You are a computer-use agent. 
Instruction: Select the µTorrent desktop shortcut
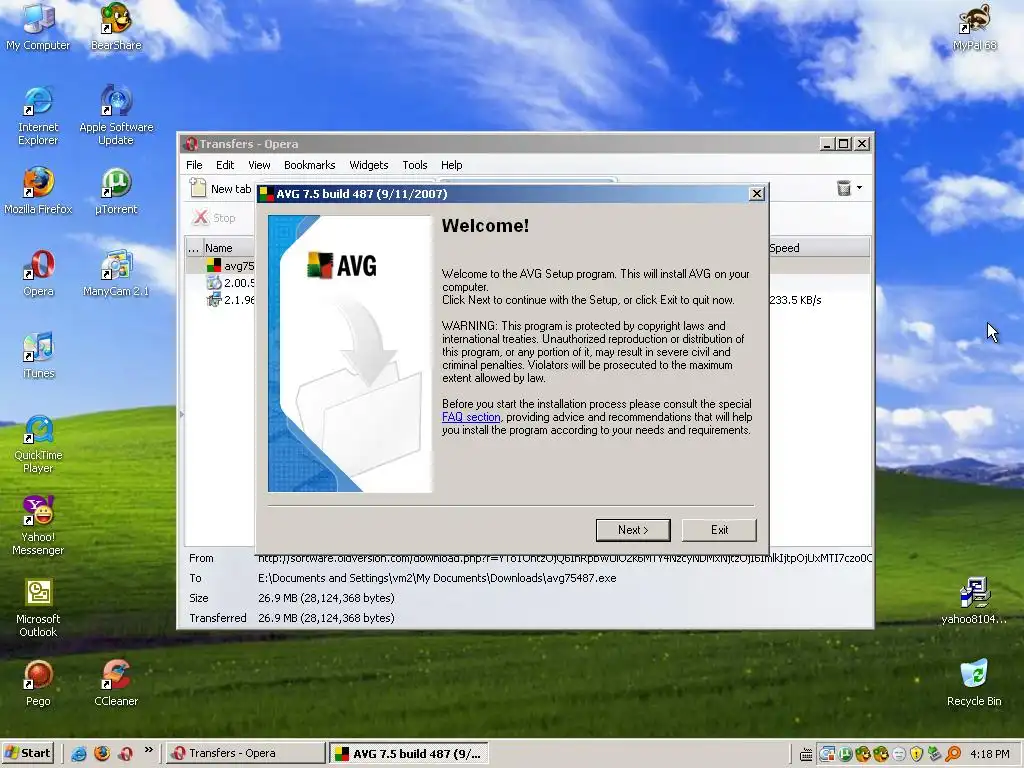116,191
